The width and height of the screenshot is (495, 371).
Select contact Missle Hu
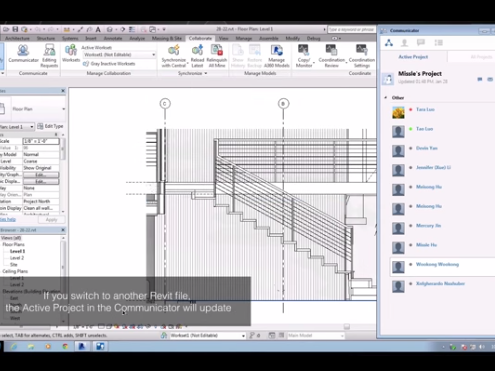coord(426,245)
